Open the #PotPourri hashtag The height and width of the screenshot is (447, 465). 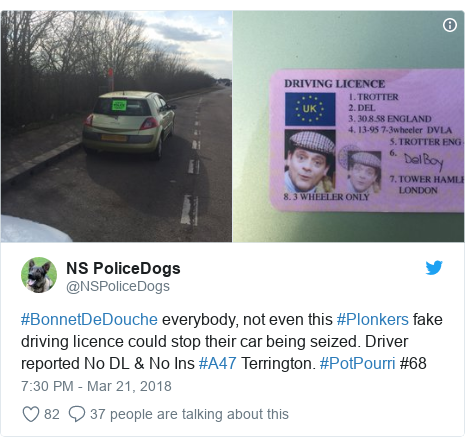[357, 363]
